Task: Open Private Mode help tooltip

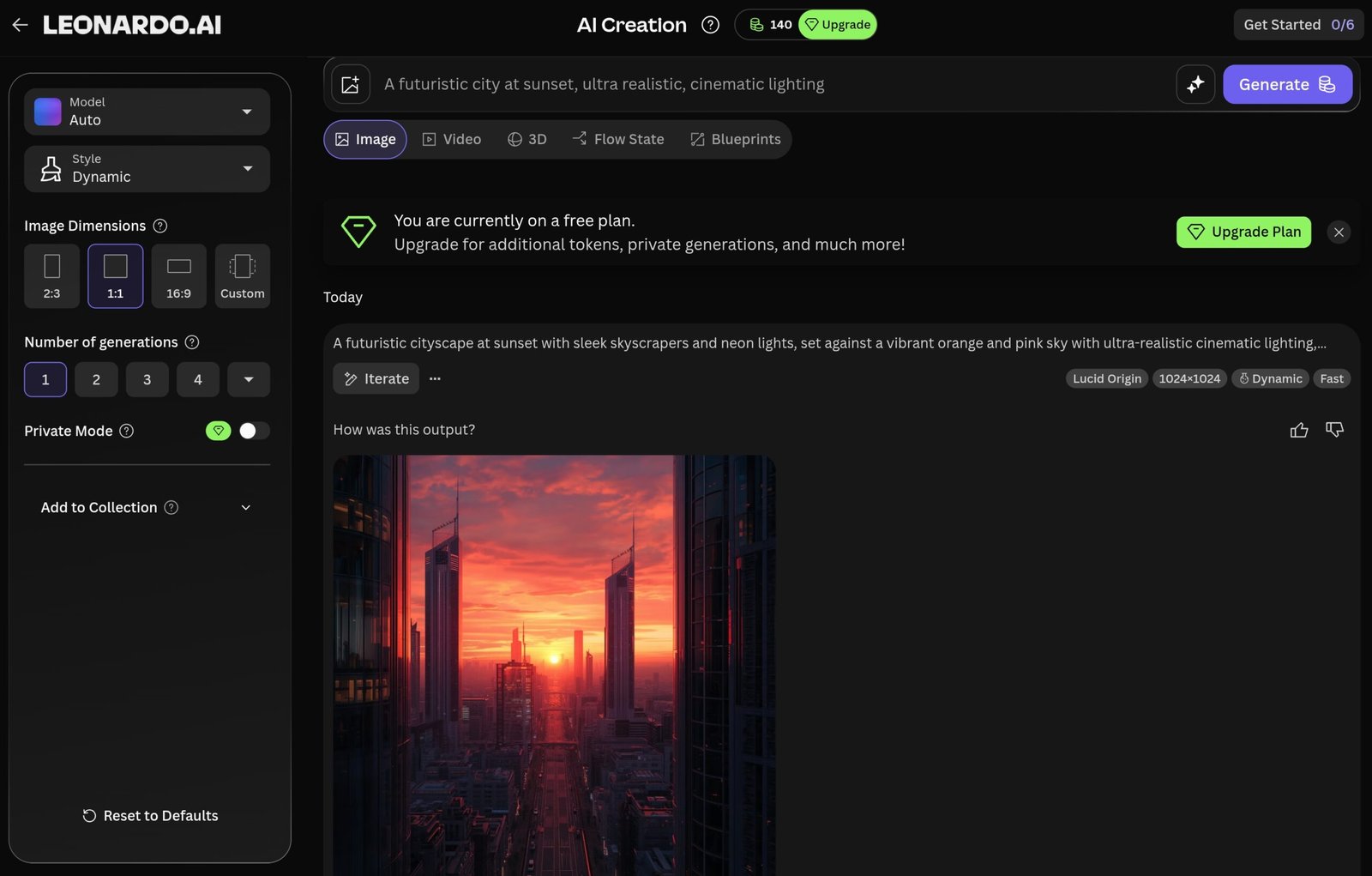Action: (127, 431)
